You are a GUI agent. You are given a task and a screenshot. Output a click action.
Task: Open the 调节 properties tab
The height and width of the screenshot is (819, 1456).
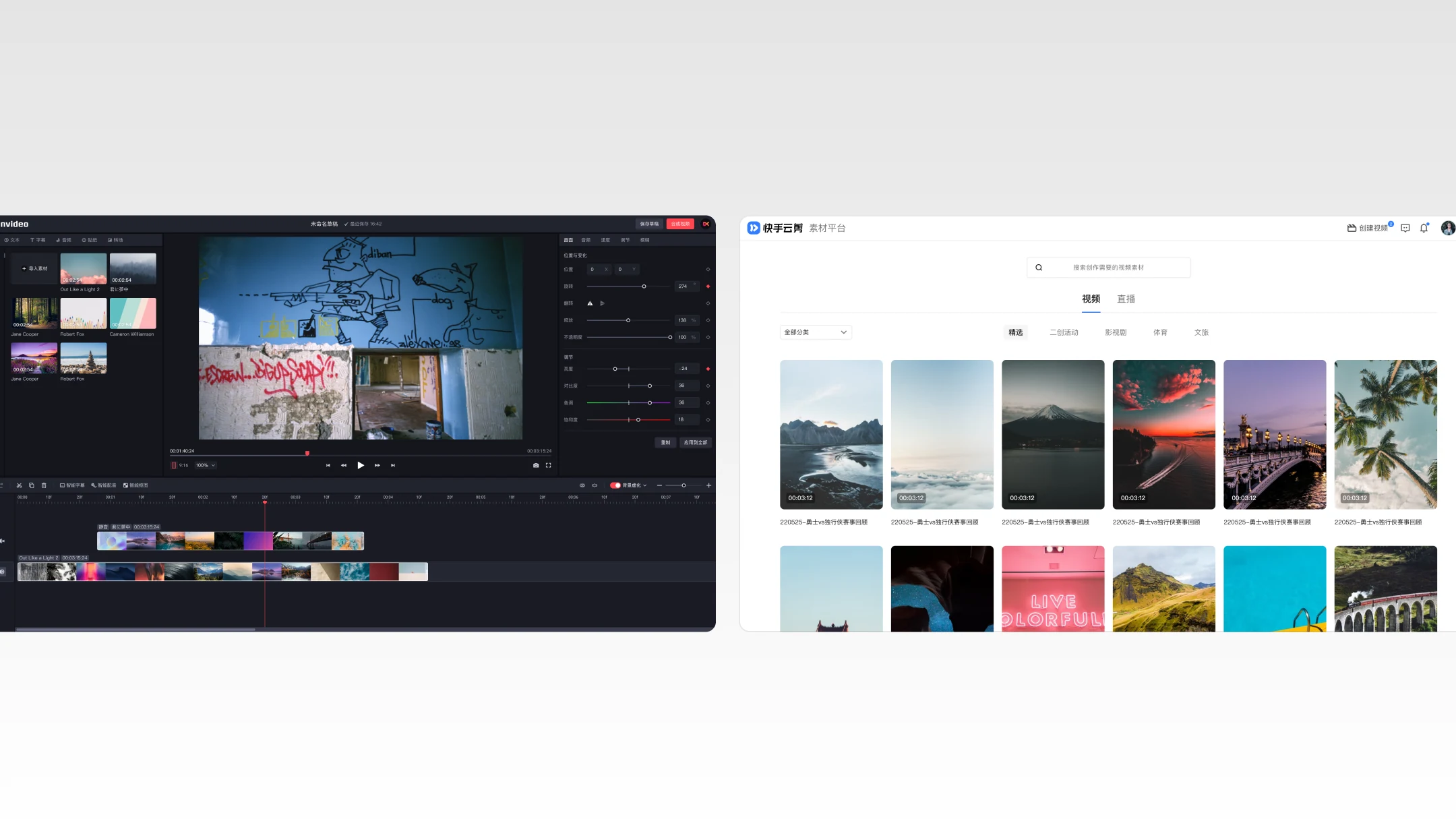625,240
